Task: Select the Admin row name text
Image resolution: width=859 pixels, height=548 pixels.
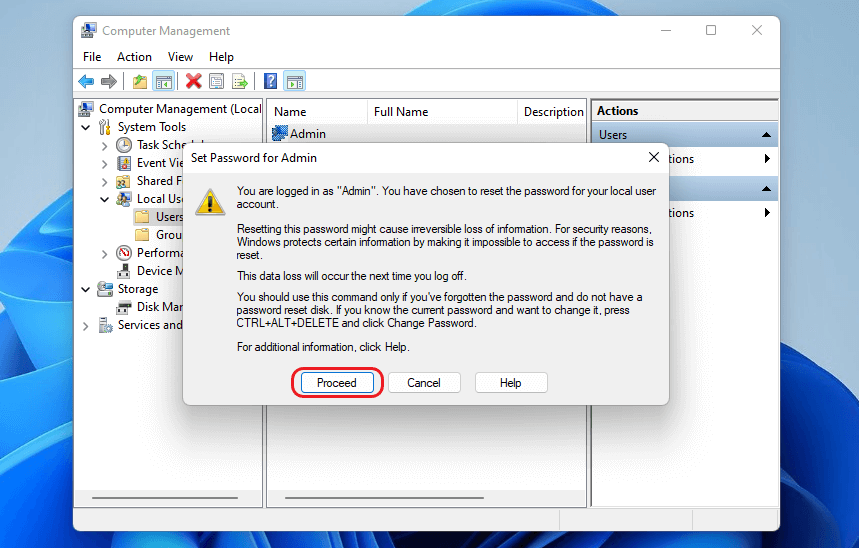Action: pos(308,134)
